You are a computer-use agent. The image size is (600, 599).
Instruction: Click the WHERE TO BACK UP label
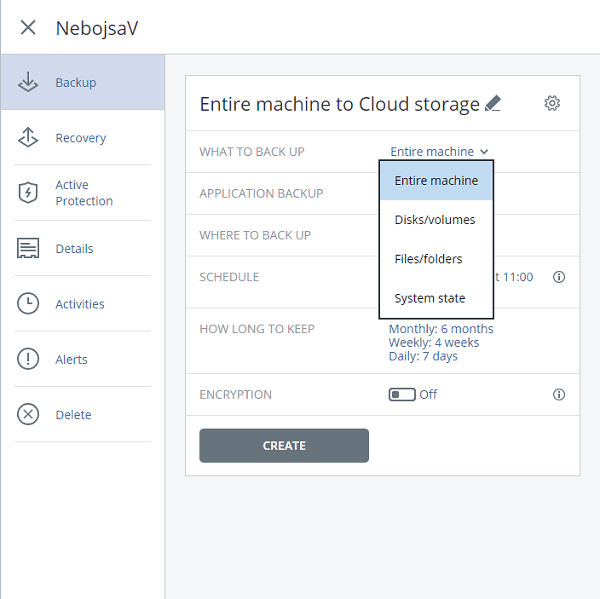click(x=255, y=235)
